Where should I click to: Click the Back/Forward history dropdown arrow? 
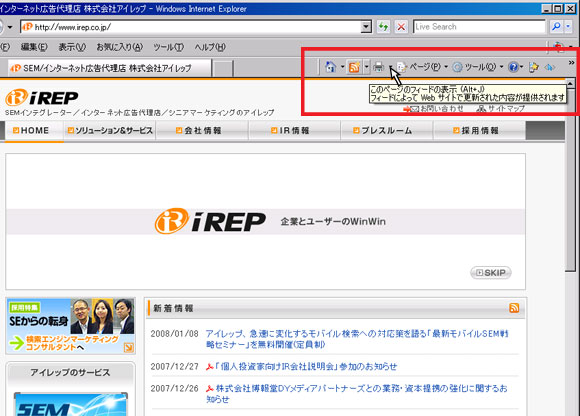(x=10, y=27)
